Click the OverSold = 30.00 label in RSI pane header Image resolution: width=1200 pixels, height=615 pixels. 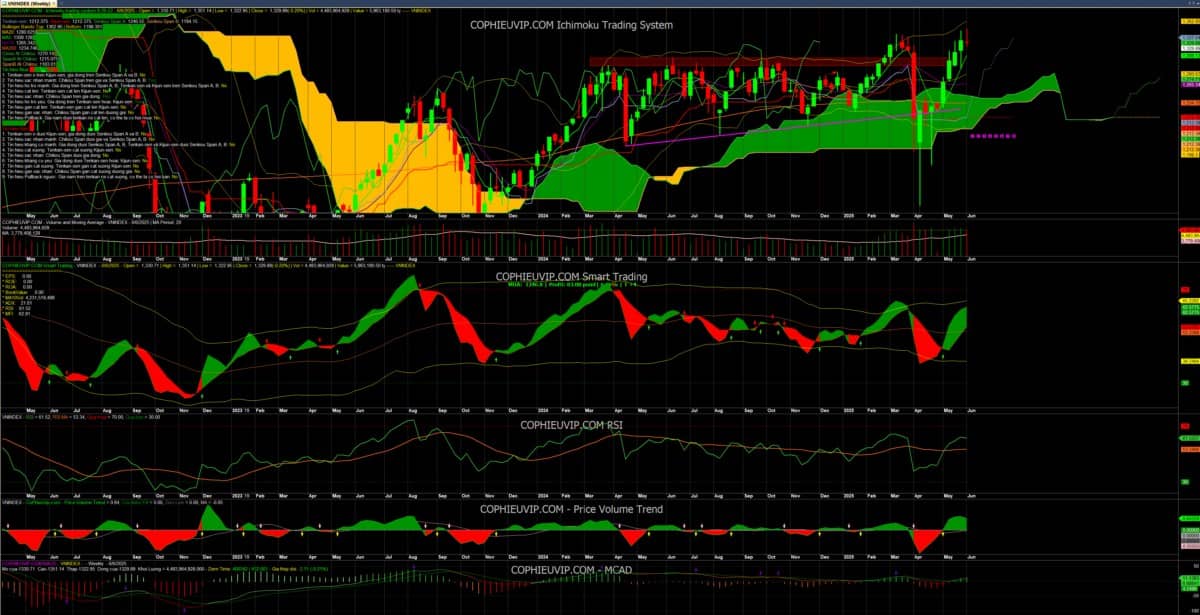[143, 417]
